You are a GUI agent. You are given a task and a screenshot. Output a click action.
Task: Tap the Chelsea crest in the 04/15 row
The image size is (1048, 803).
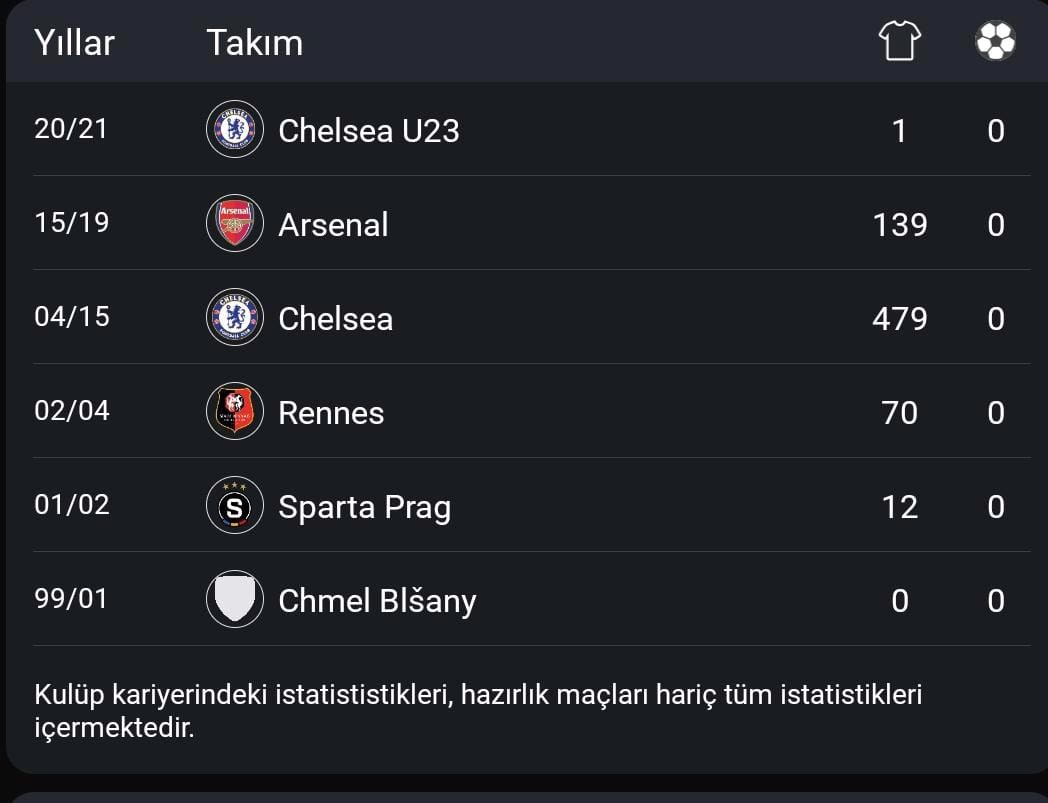point(235,317)
